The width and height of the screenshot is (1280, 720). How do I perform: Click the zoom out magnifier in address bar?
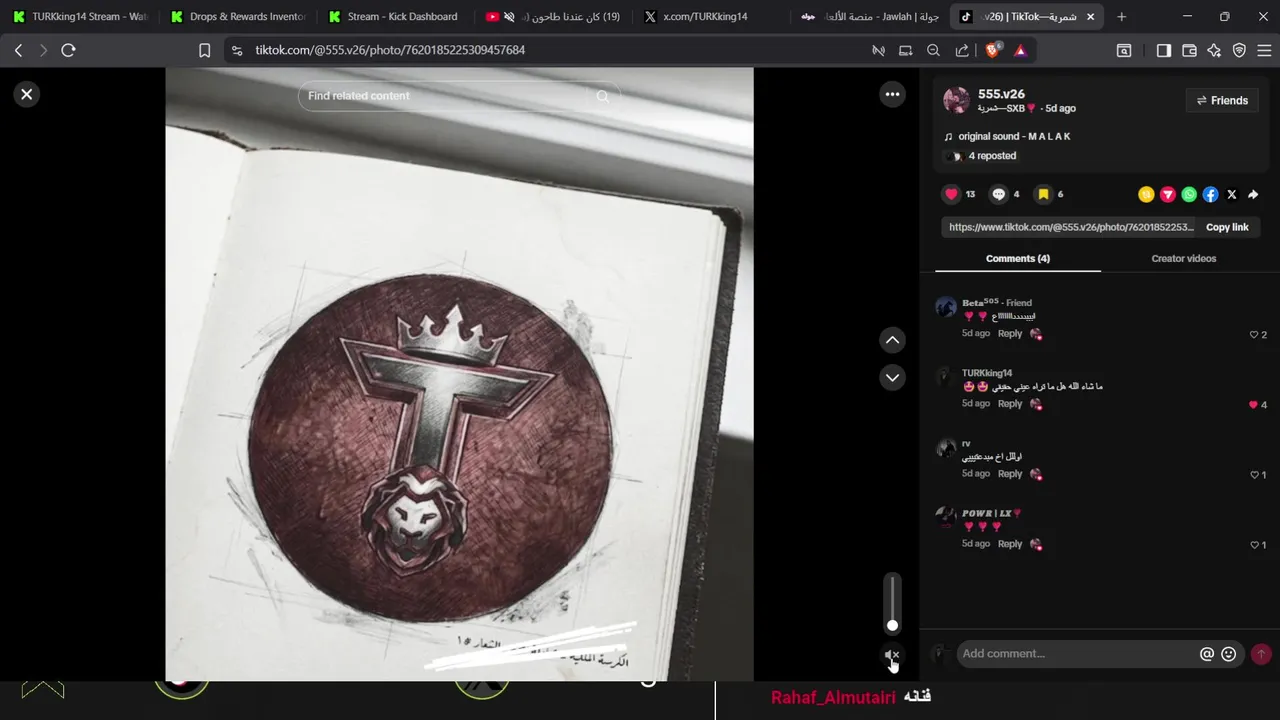(933, 50)
